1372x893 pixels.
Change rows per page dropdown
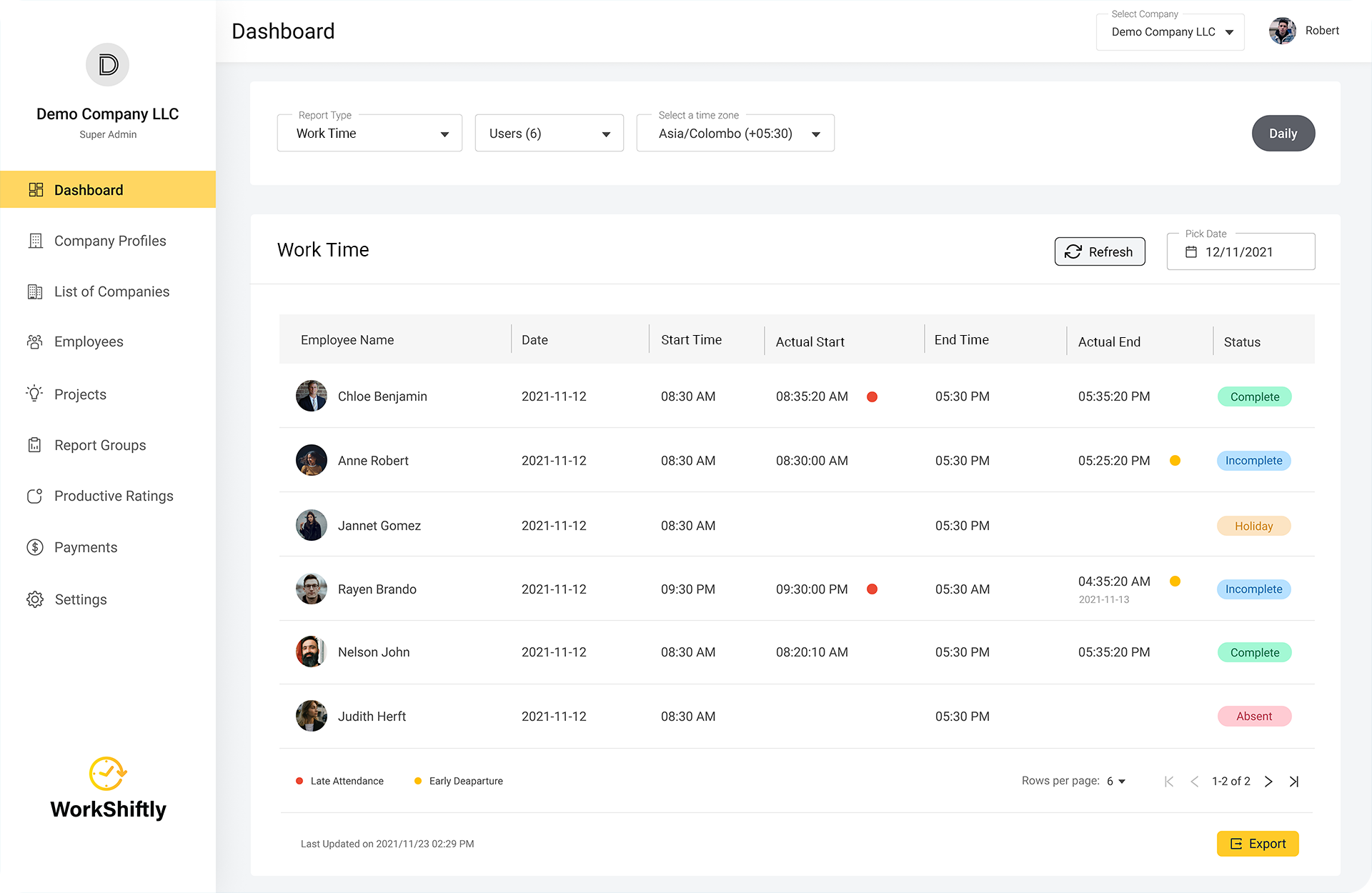click(1116, 782)
